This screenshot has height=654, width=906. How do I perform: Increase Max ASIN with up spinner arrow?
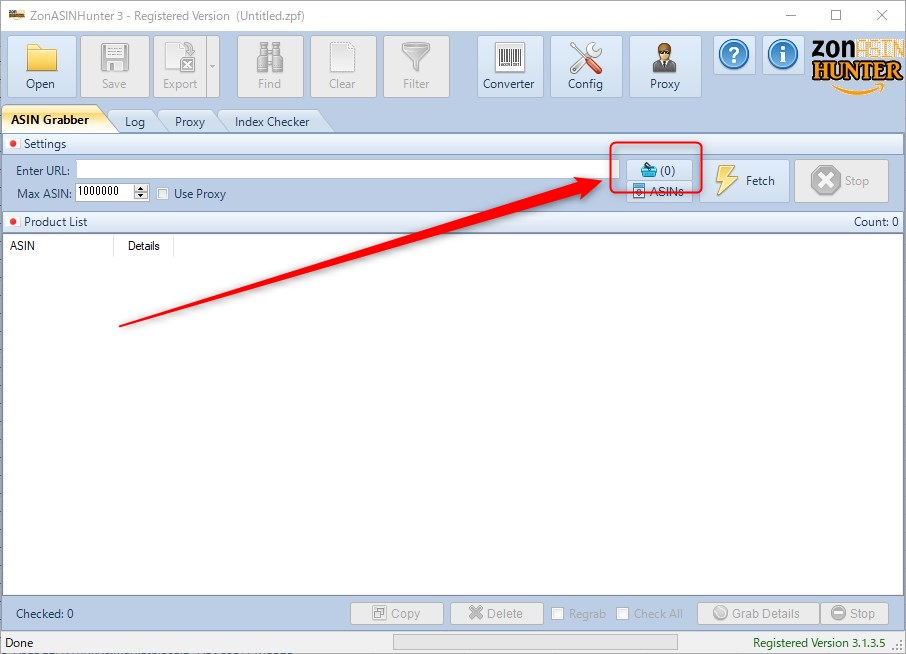141,188
